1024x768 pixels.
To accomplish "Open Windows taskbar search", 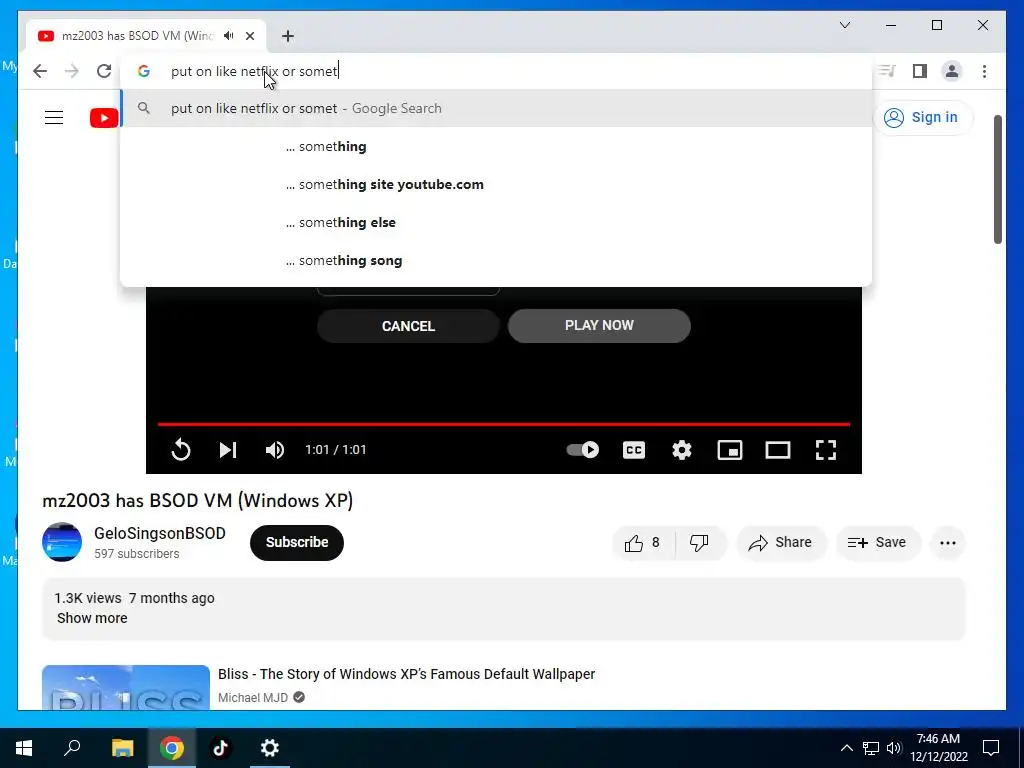I will pyautogui.click(x=72, y=748).
